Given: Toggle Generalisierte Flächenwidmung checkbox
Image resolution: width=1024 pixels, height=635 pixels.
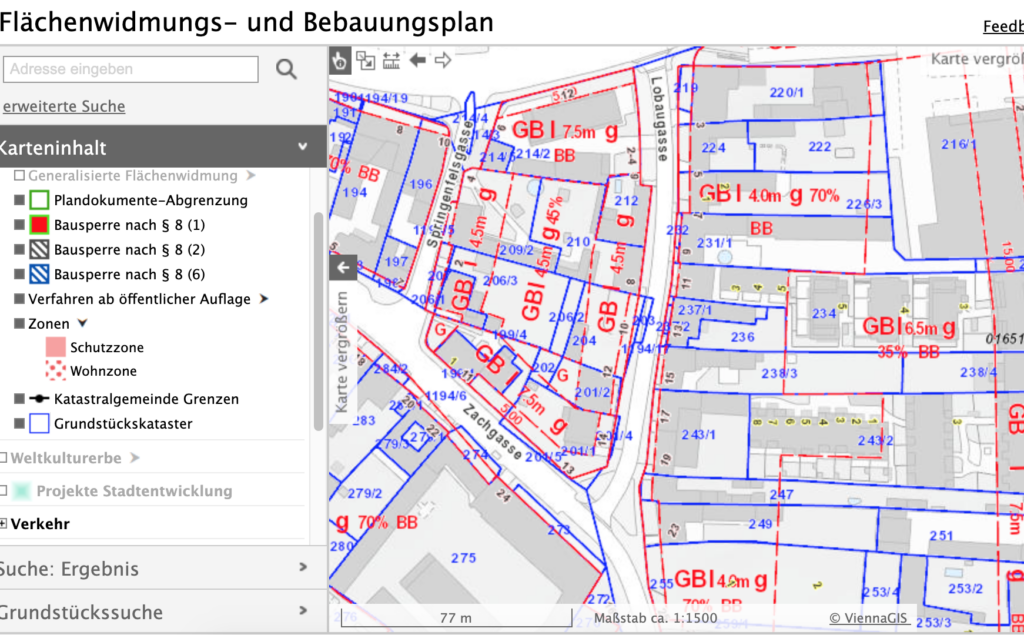Looking at the screenshot, I should pos(19,176).
